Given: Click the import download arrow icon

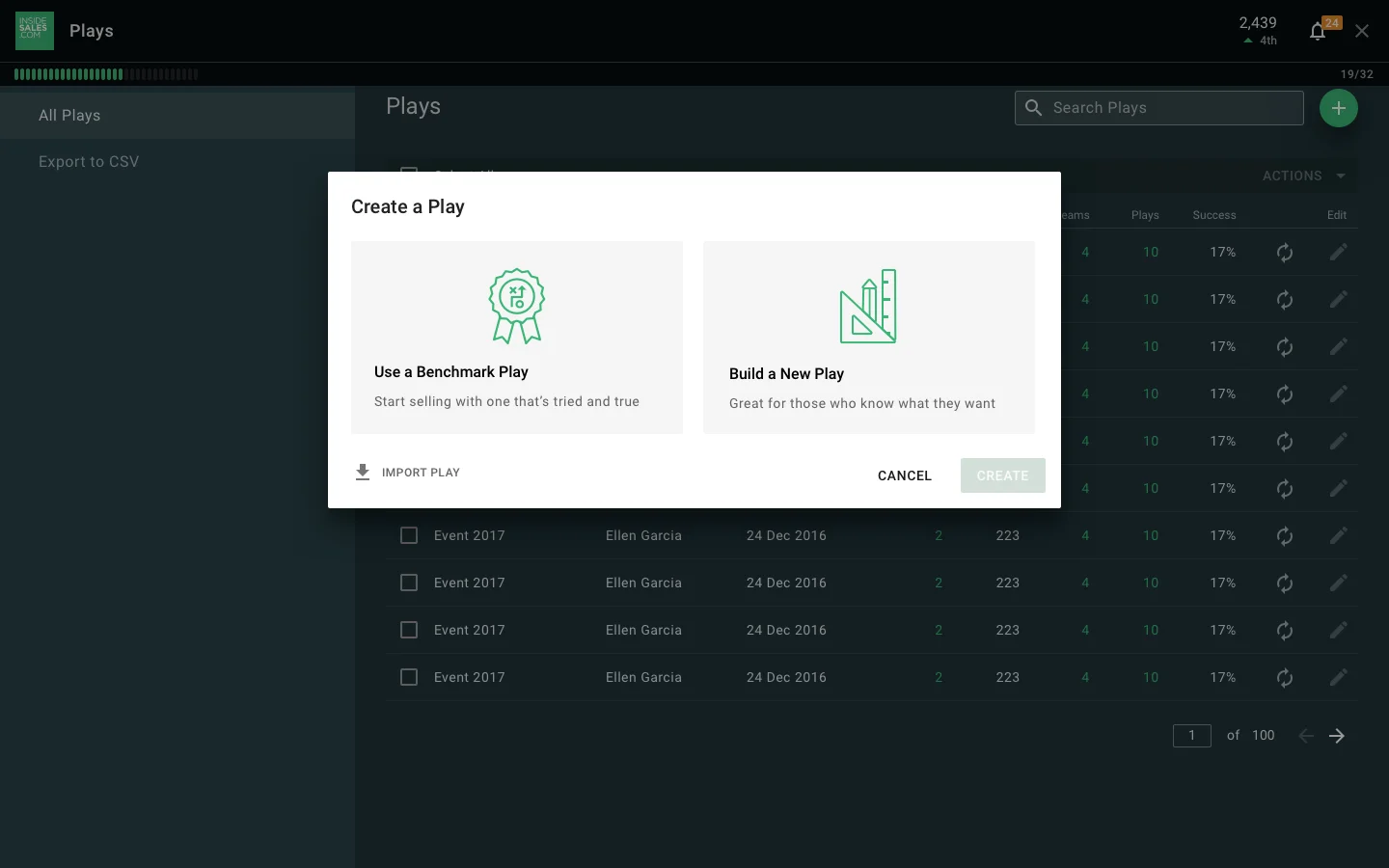Looking at the screenshot, I should 363,473.
